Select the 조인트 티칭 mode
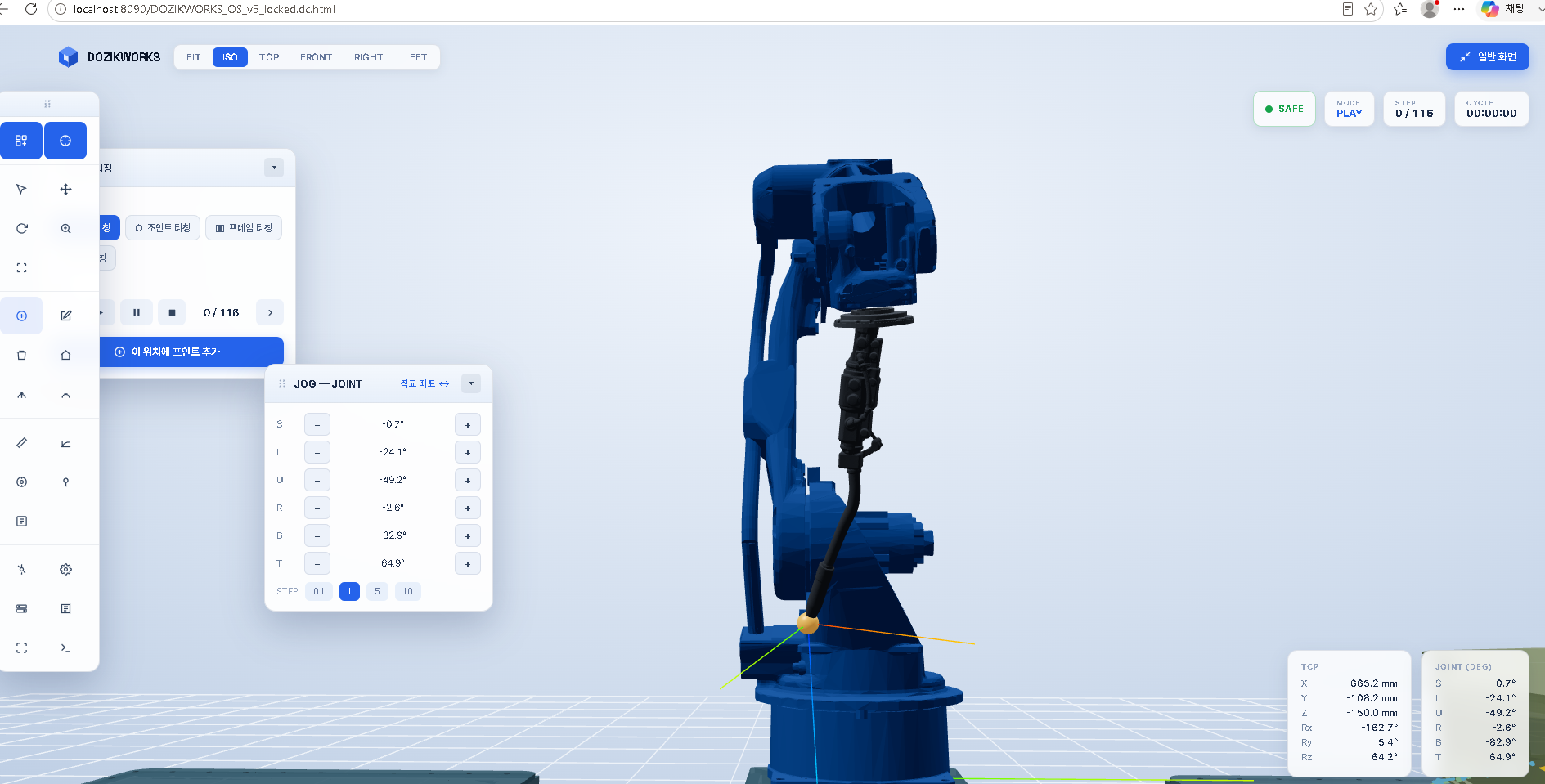This screenshot has width=1545, height=784. pos(163,228)
